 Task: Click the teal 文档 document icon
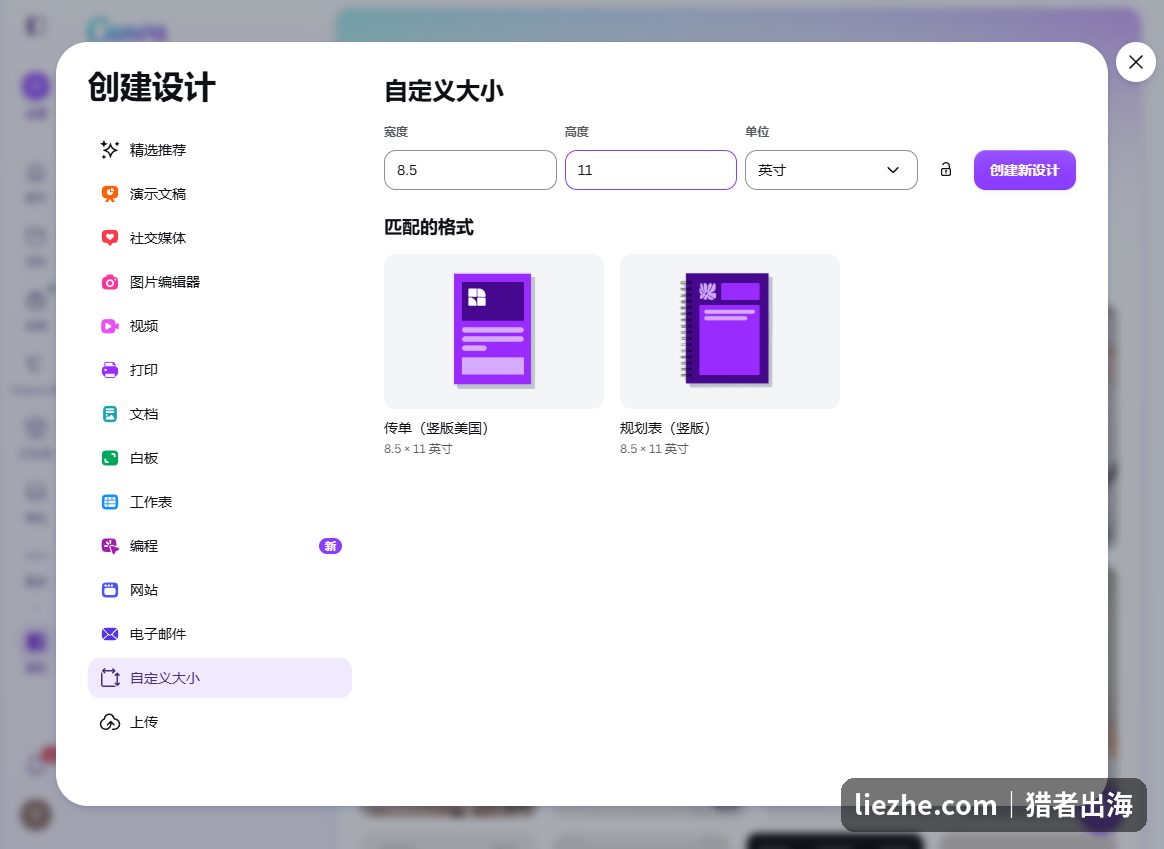110,414
